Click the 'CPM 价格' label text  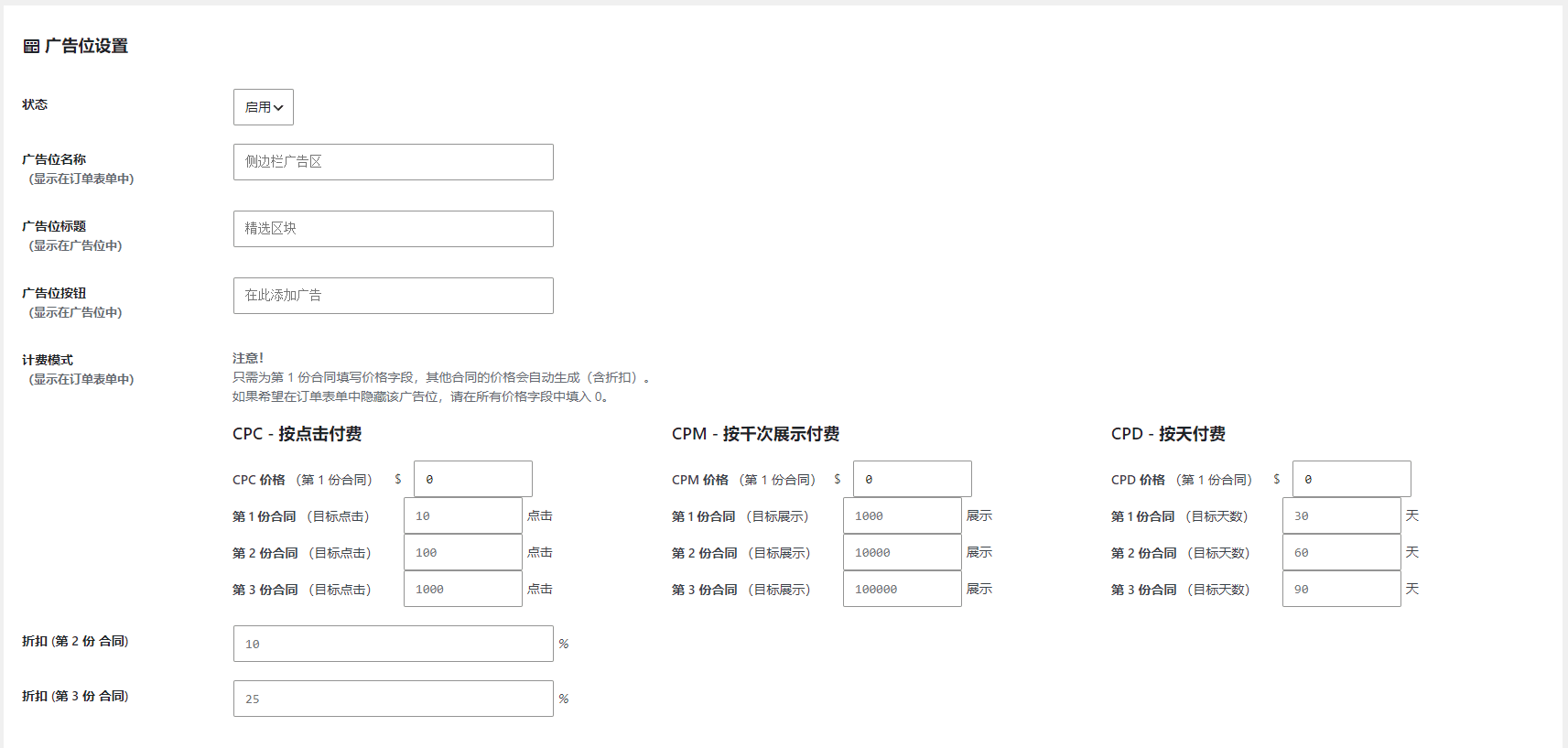[x=700, y=480]
